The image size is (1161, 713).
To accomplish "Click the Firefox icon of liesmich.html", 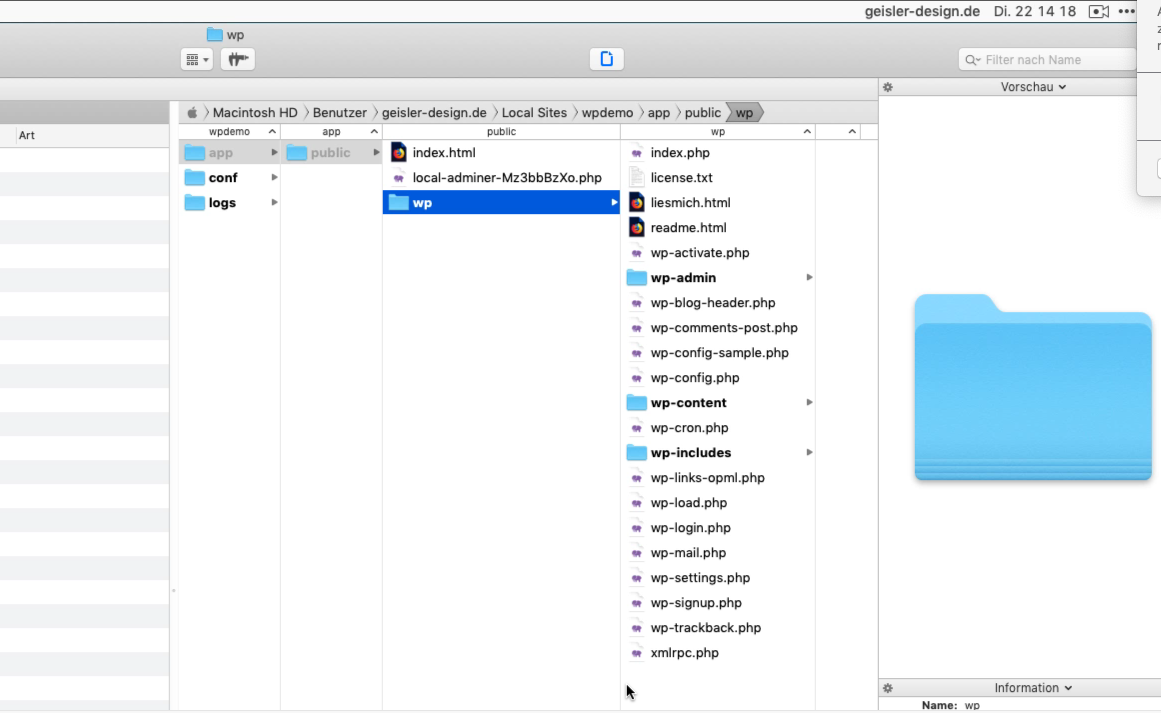I will pyautogui.click(x=636, y=203).
